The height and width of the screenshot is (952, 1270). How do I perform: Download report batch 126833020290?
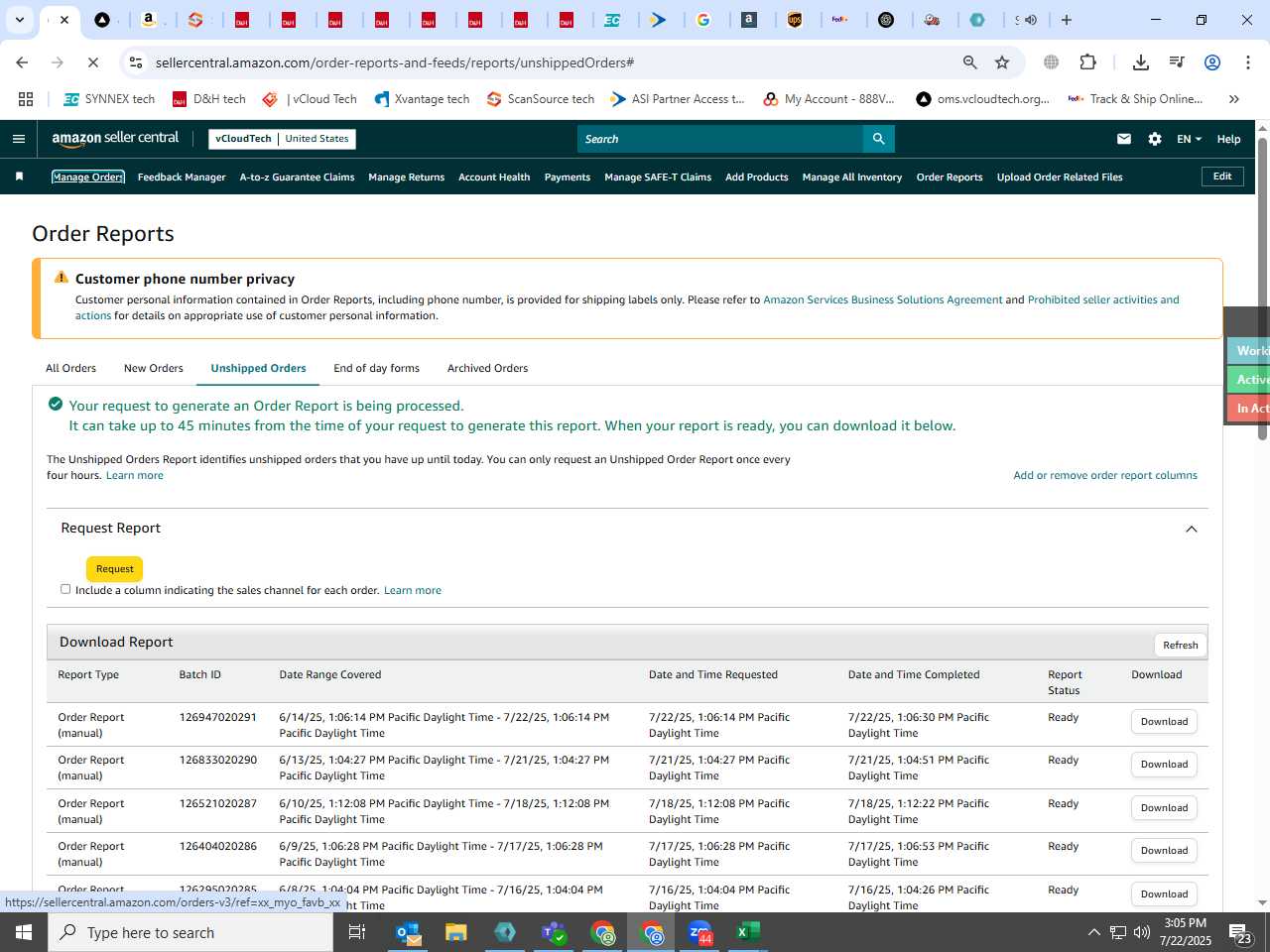pyautogui.click(x=1164, y=765)
